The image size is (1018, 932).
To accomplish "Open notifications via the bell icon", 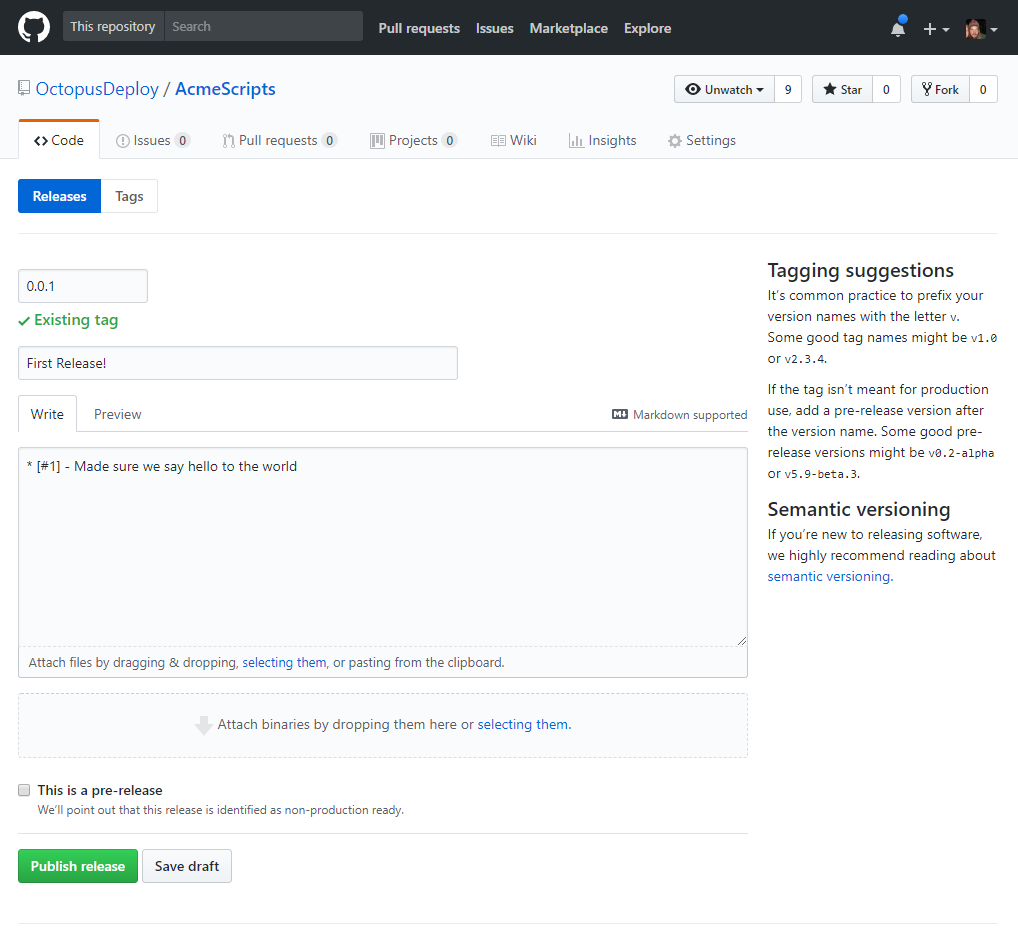I will [x=896, y=28].
